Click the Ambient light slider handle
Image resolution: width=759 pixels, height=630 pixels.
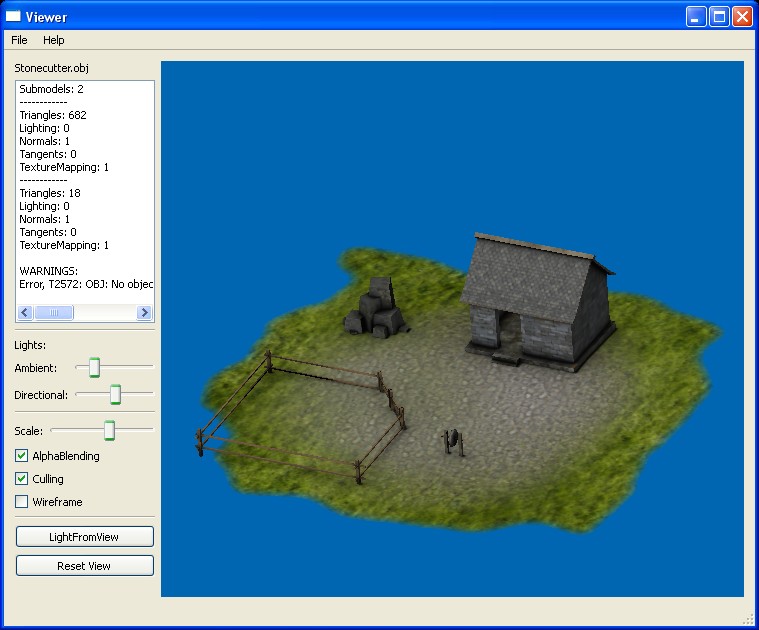(94, 368)
